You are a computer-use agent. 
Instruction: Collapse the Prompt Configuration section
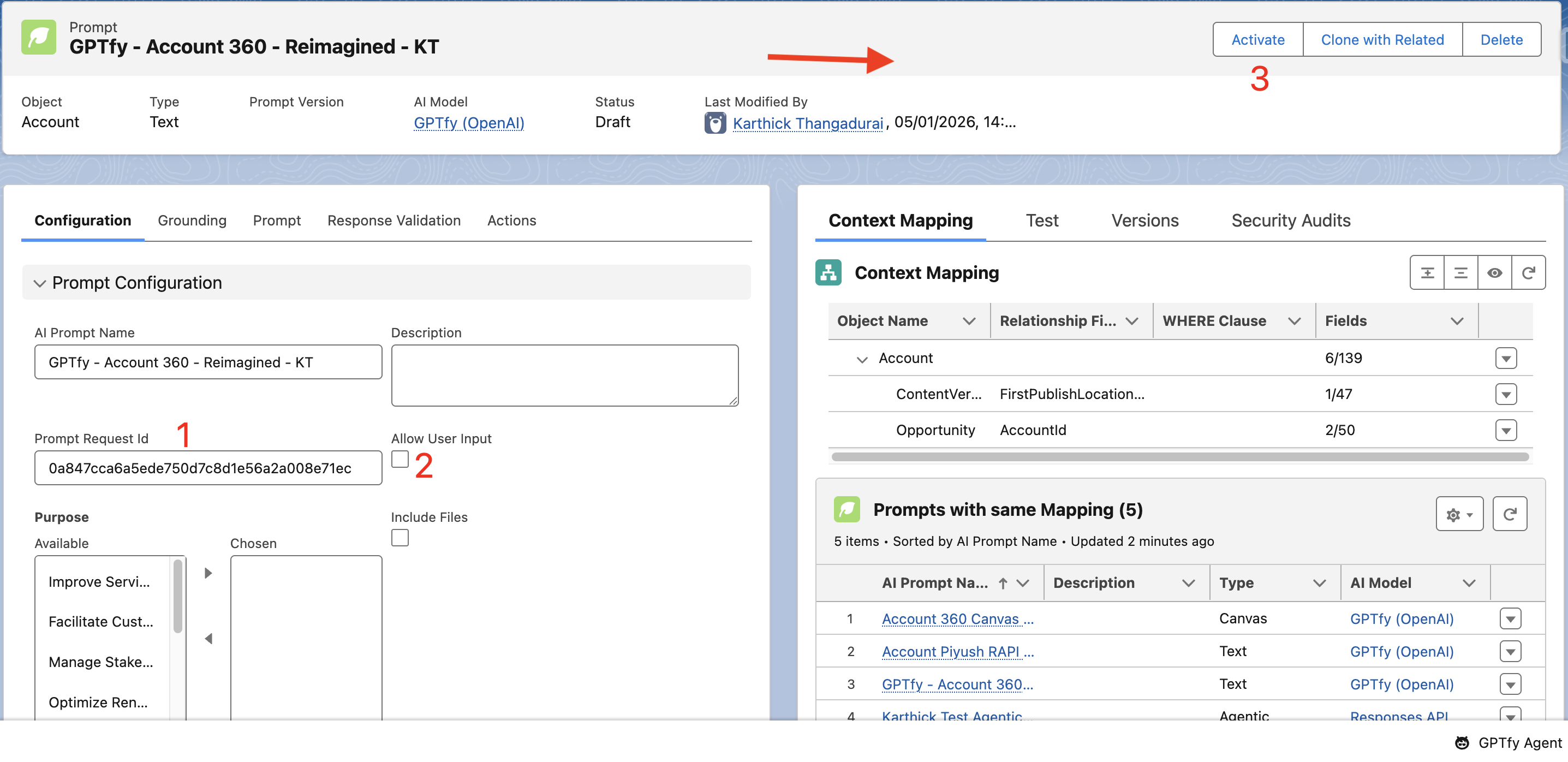coord(40,283)
